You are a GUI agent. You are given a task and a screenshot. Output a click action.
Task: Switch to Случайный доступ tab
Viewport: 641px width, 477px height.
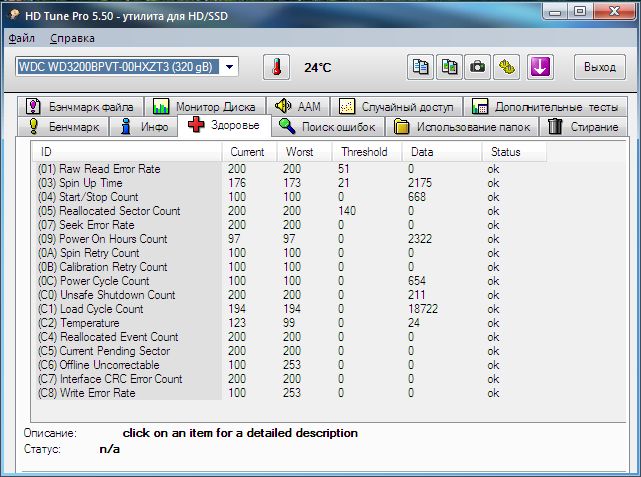(396, 107)
